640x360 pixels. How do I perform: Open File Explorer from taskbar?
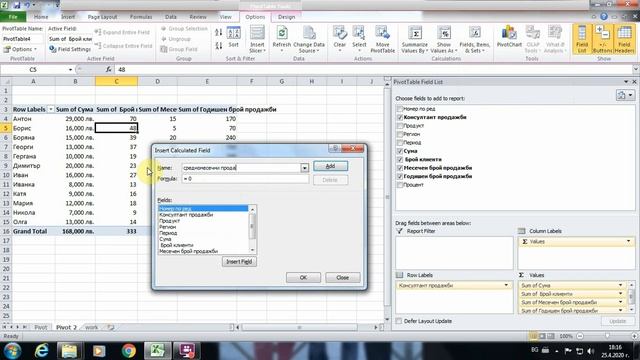(x=69, y=351)
